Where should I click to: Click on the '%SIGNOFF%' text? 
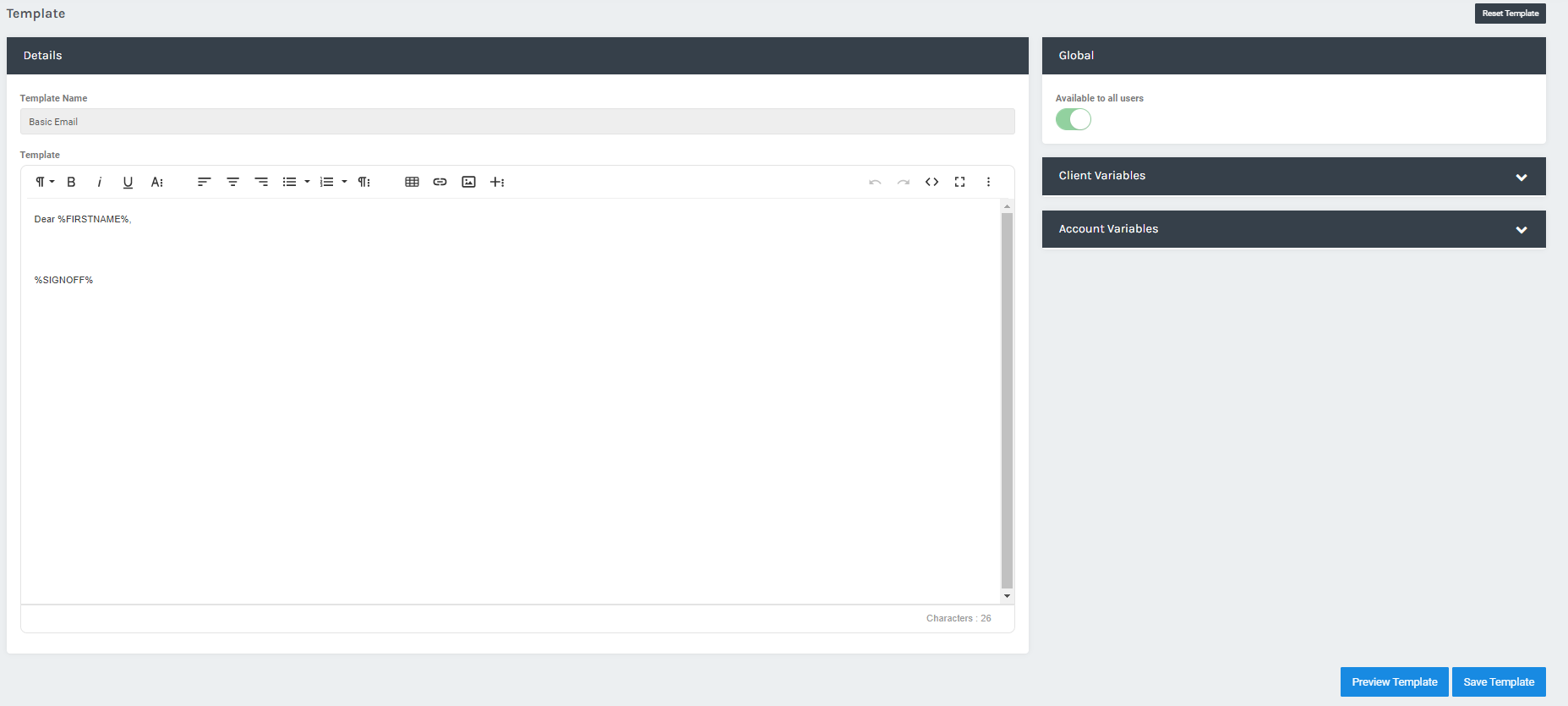[63, 280]
